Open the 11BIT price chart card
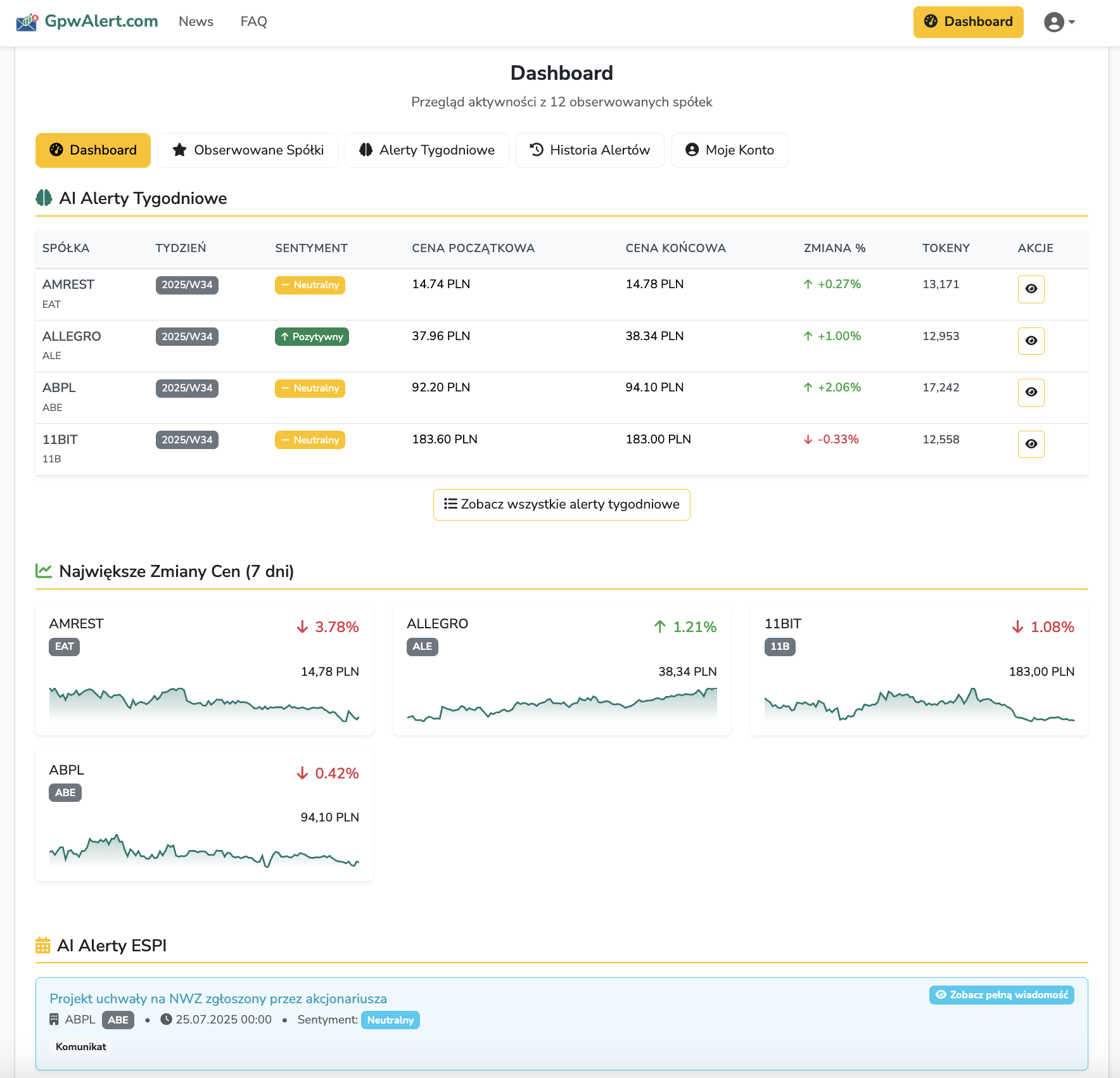The height and width of the screenshot is (1078, 1120). tap(919, 670)
